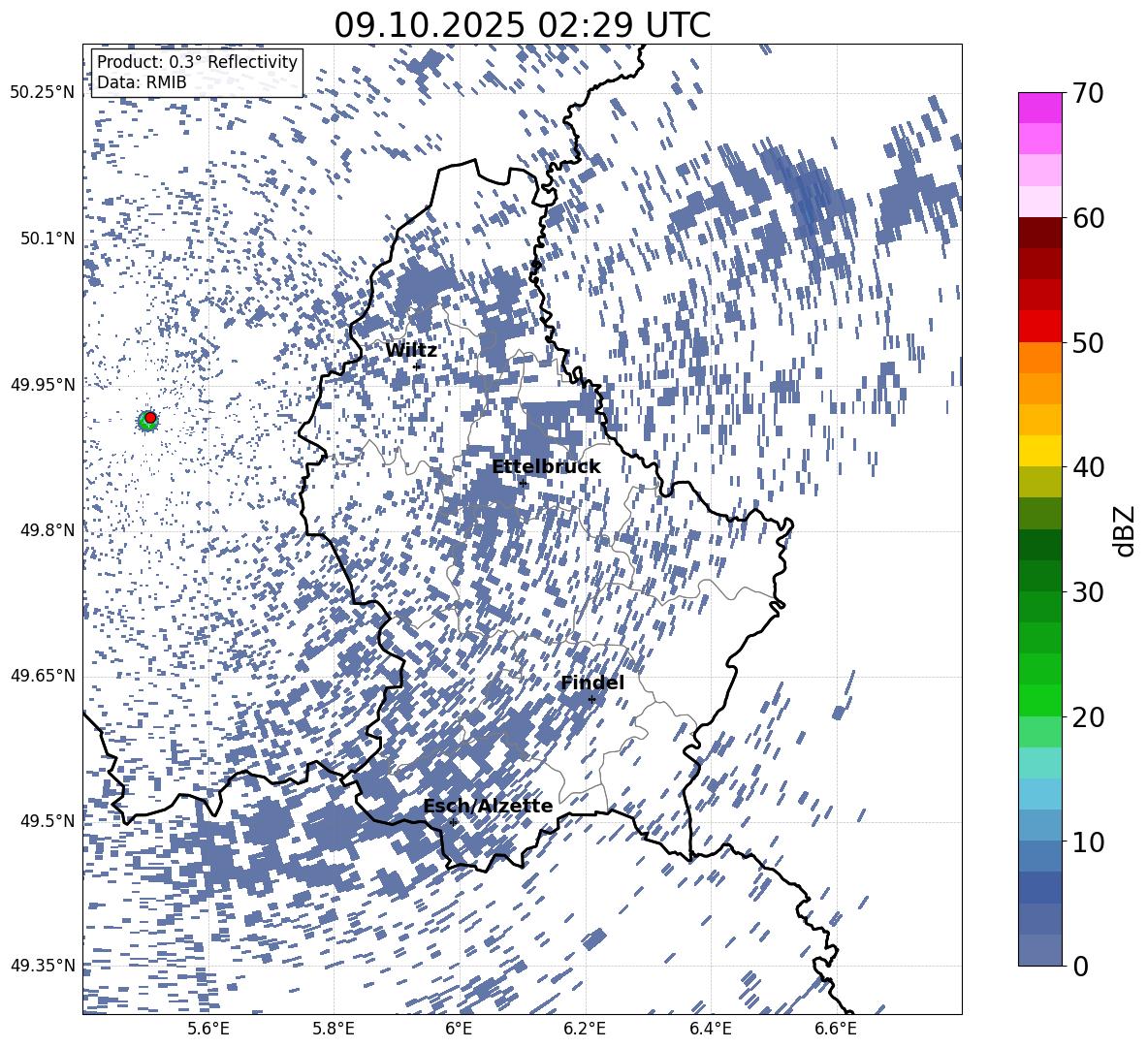
Task: Click the orange colorbar segment below 50
Action: click(1039, 358)
